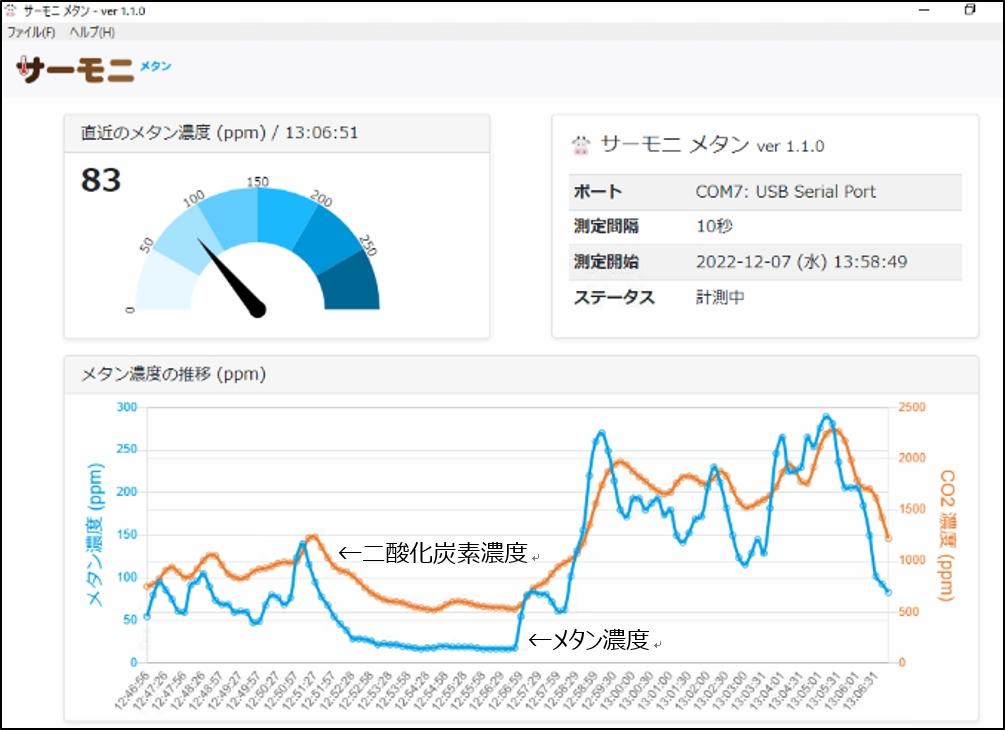The image size is (1005, 730).
Task: Click the 測定間隔 value of 10秒
Action: [715, 227]
